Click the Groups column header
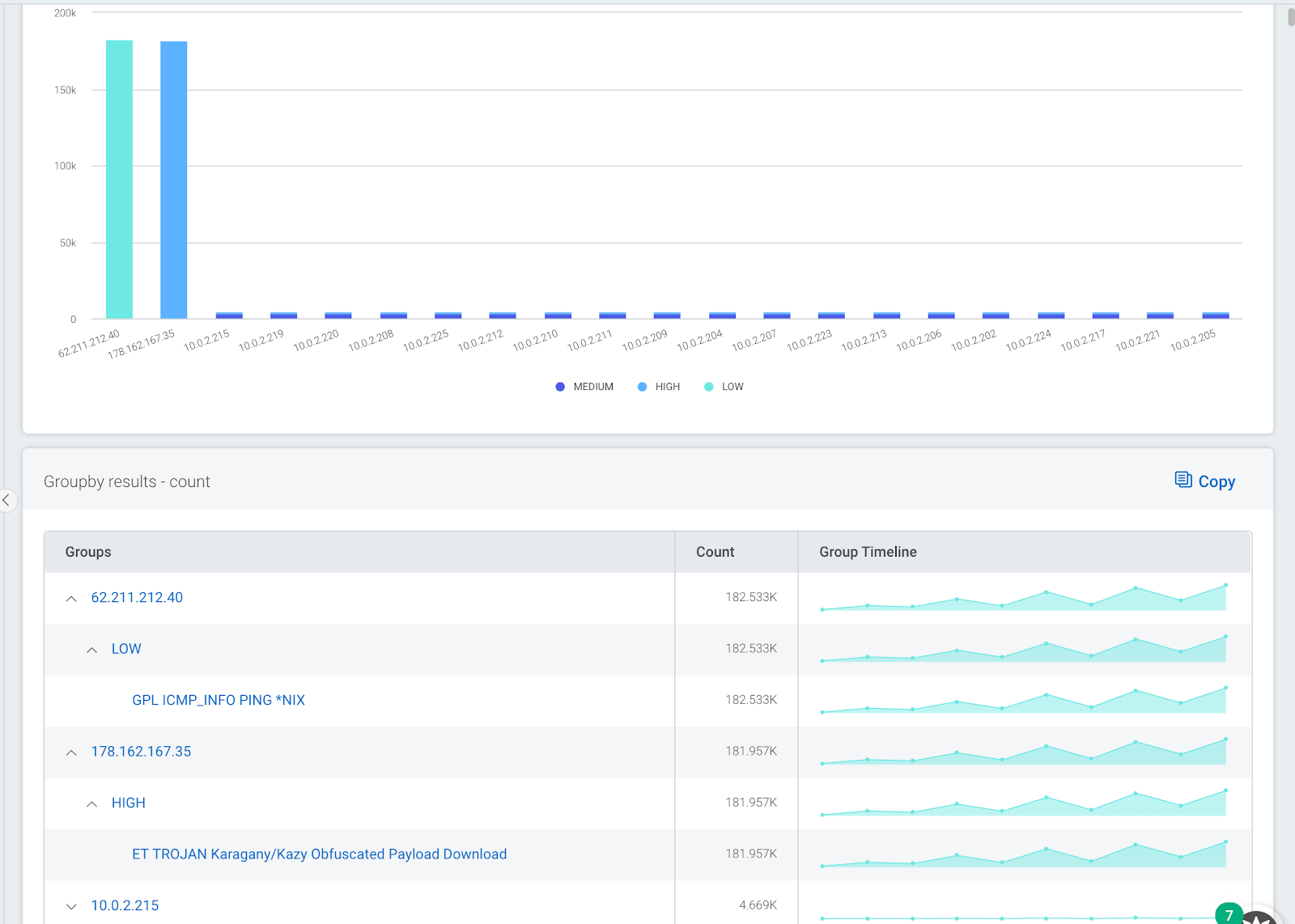 pos(88,552)
